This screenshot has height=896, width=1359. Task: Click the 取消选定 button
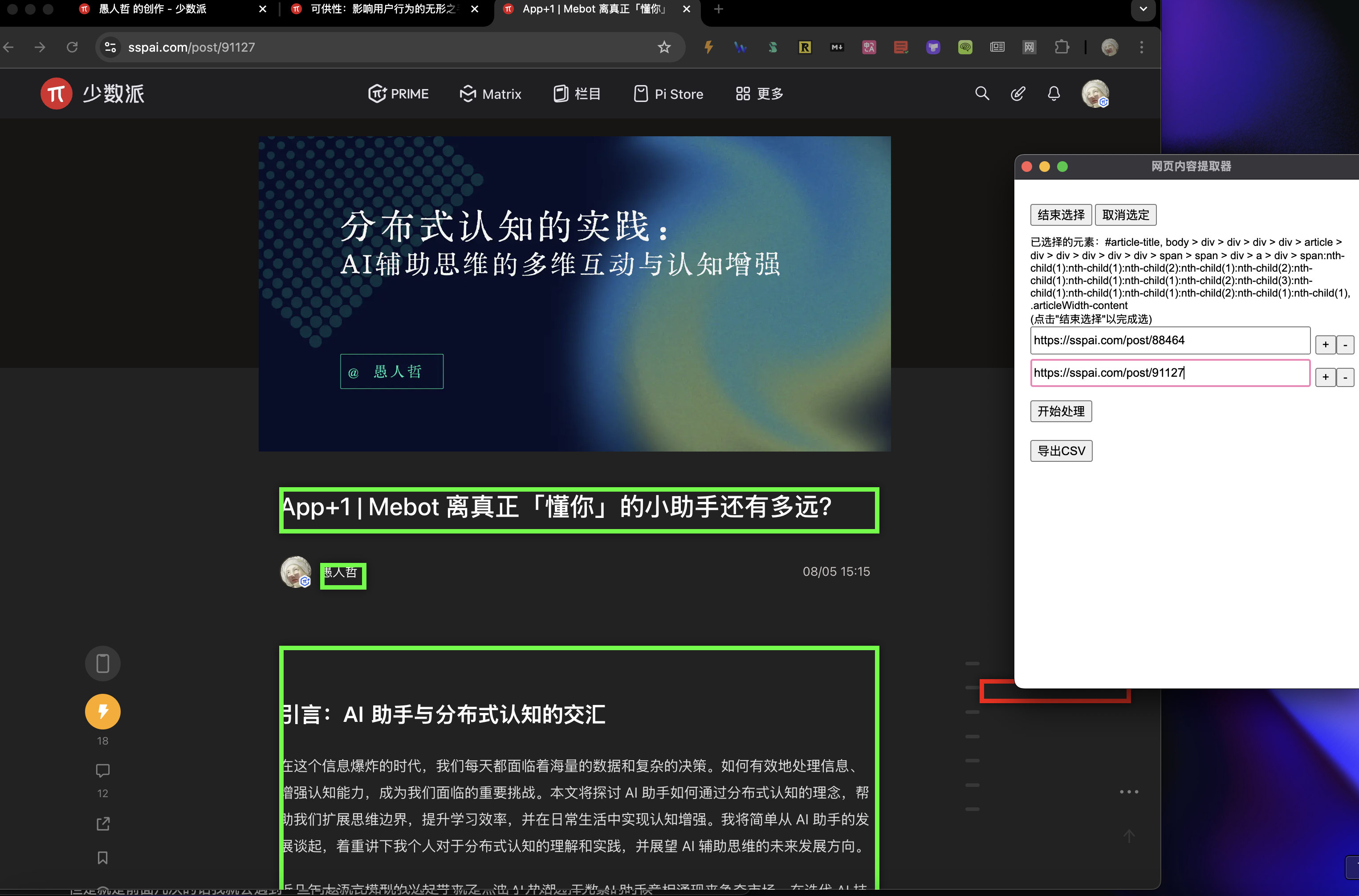1125,215
